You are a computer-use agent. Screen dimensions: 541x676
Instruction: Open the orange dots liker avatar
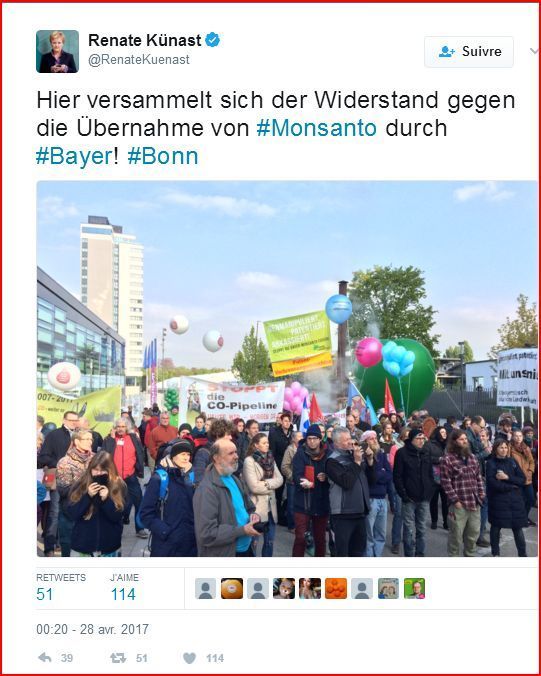(336, 588)
